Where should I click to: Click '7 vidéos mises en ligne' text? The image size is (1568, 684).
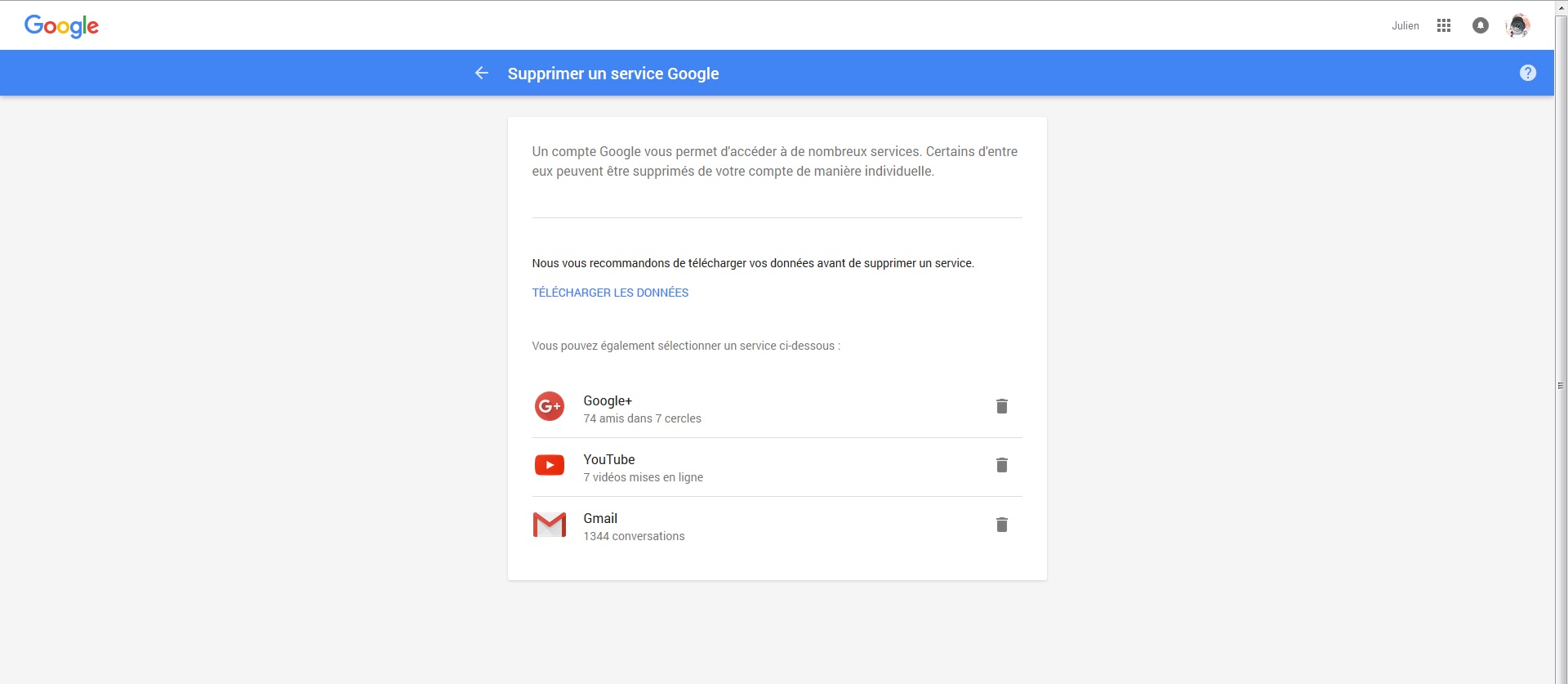[x=643, y=477]
